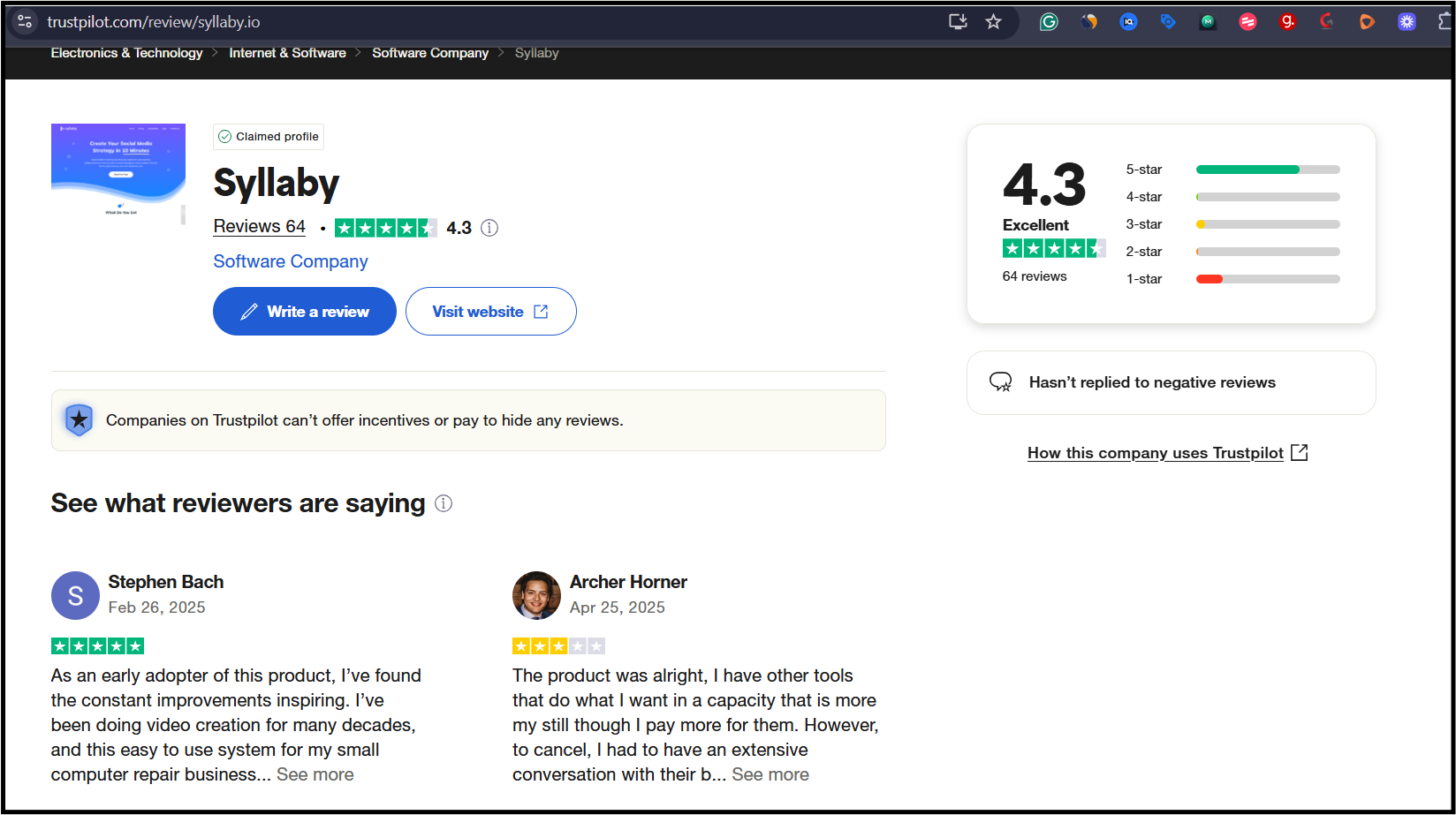The width and height of the screenshot is (1456, 815).
Task: Open the Extensions puzzle piece icon
Action: pos(1445,22)
